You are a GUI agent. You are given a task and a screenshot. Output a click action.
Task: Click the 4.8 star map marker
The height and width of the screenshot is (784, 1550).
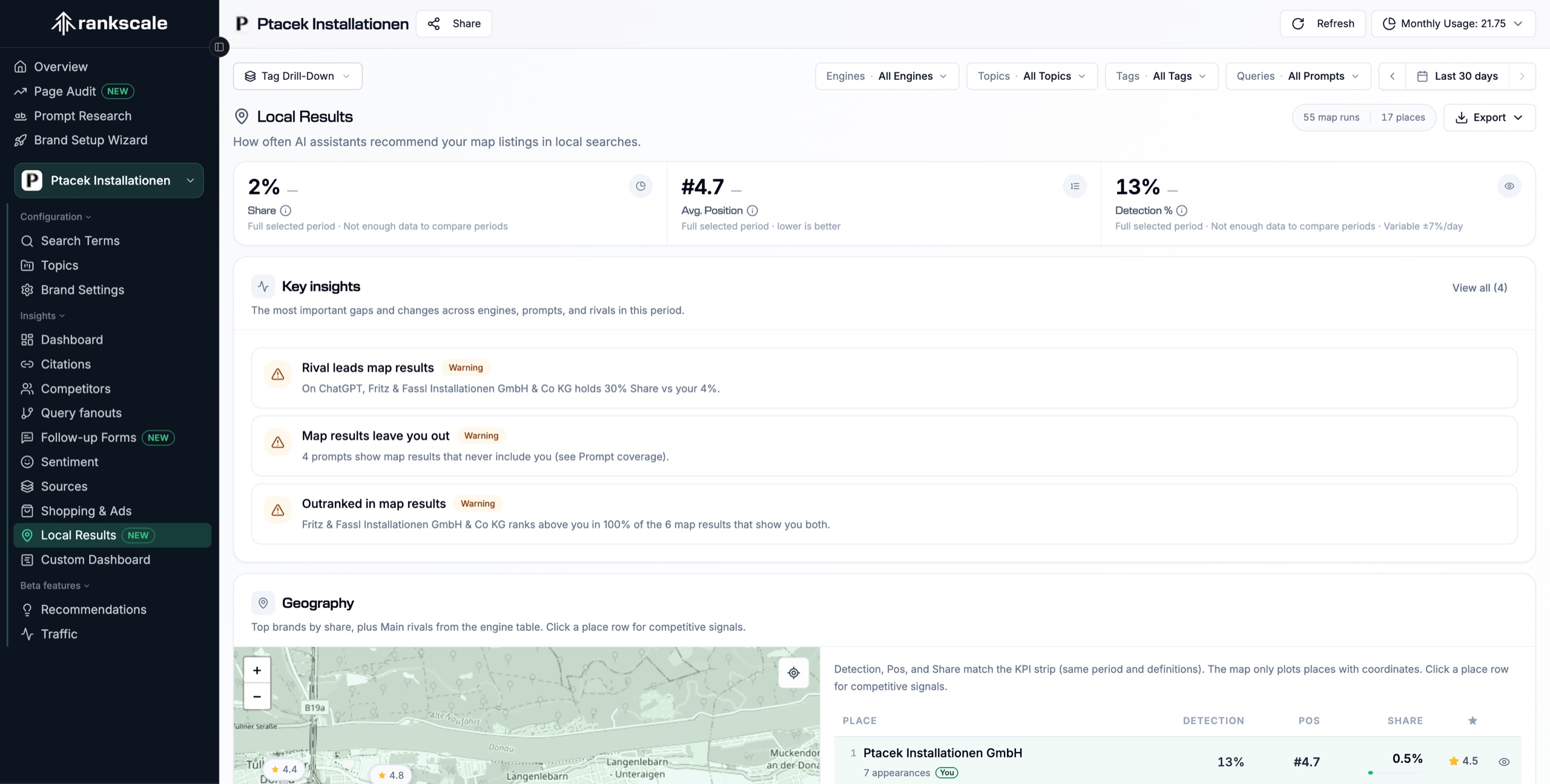tap(391, 775)
